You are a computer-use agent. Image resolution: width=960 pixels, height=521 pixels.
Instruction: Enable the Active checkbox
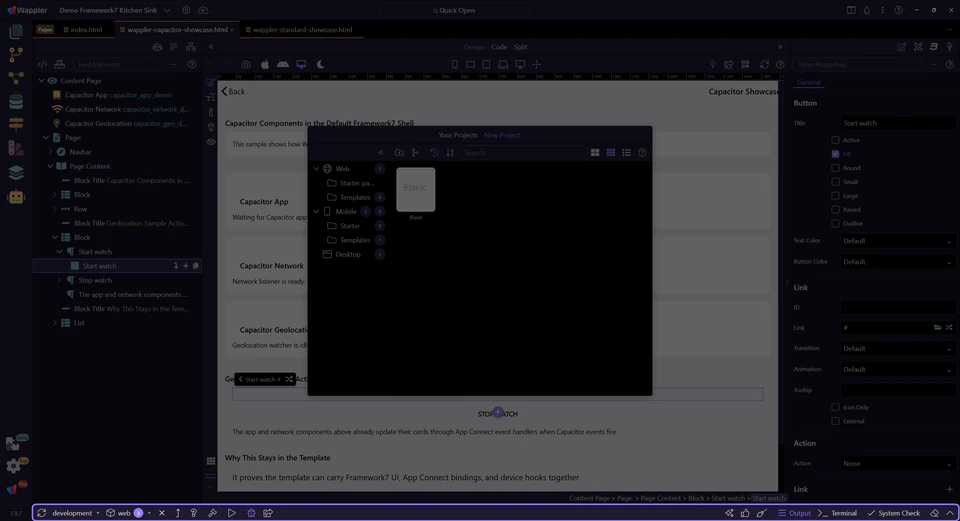click(x=835, y=140)
